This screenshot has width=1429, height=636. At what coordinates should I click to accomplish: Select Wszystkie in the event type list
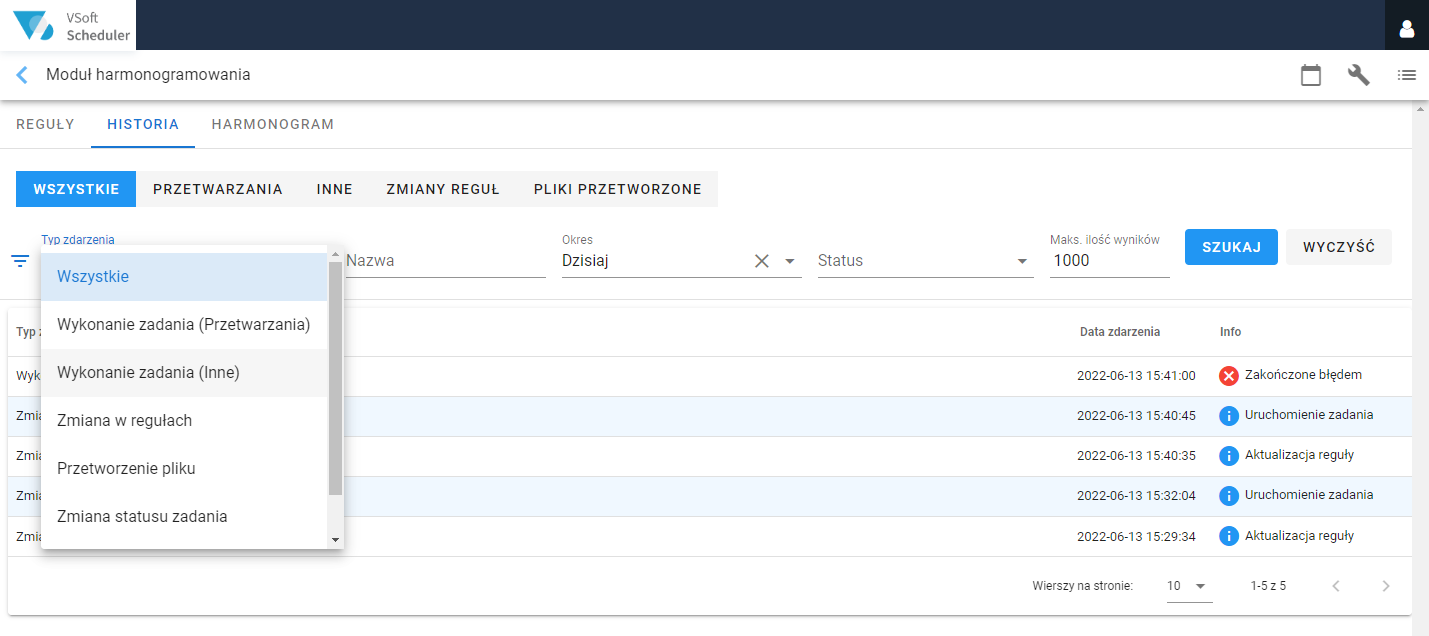coord(184,277)
